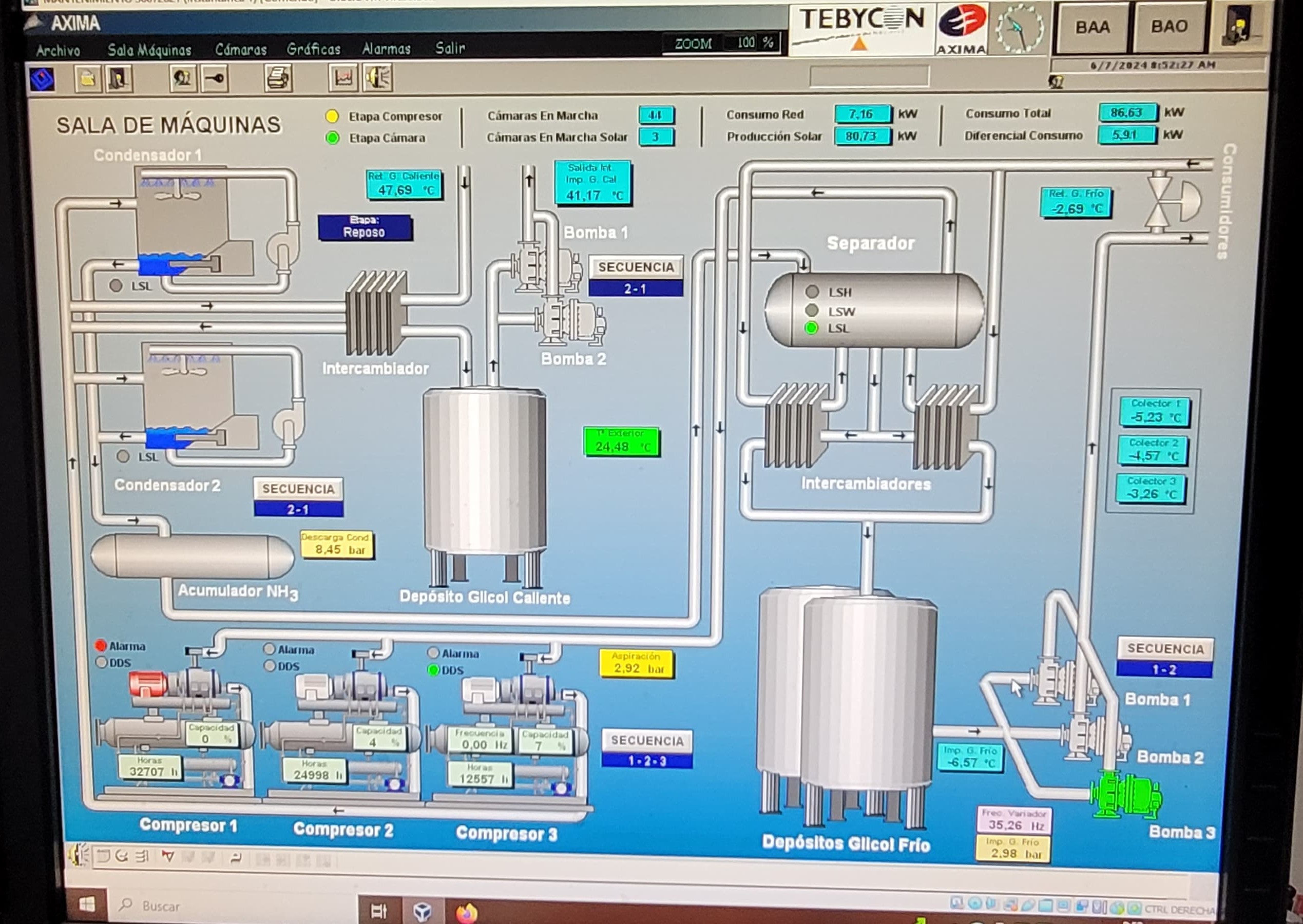The width and height of the screenshot is (1303, 924).
Task: Click the key access toolbar icon
Action: 215,78
